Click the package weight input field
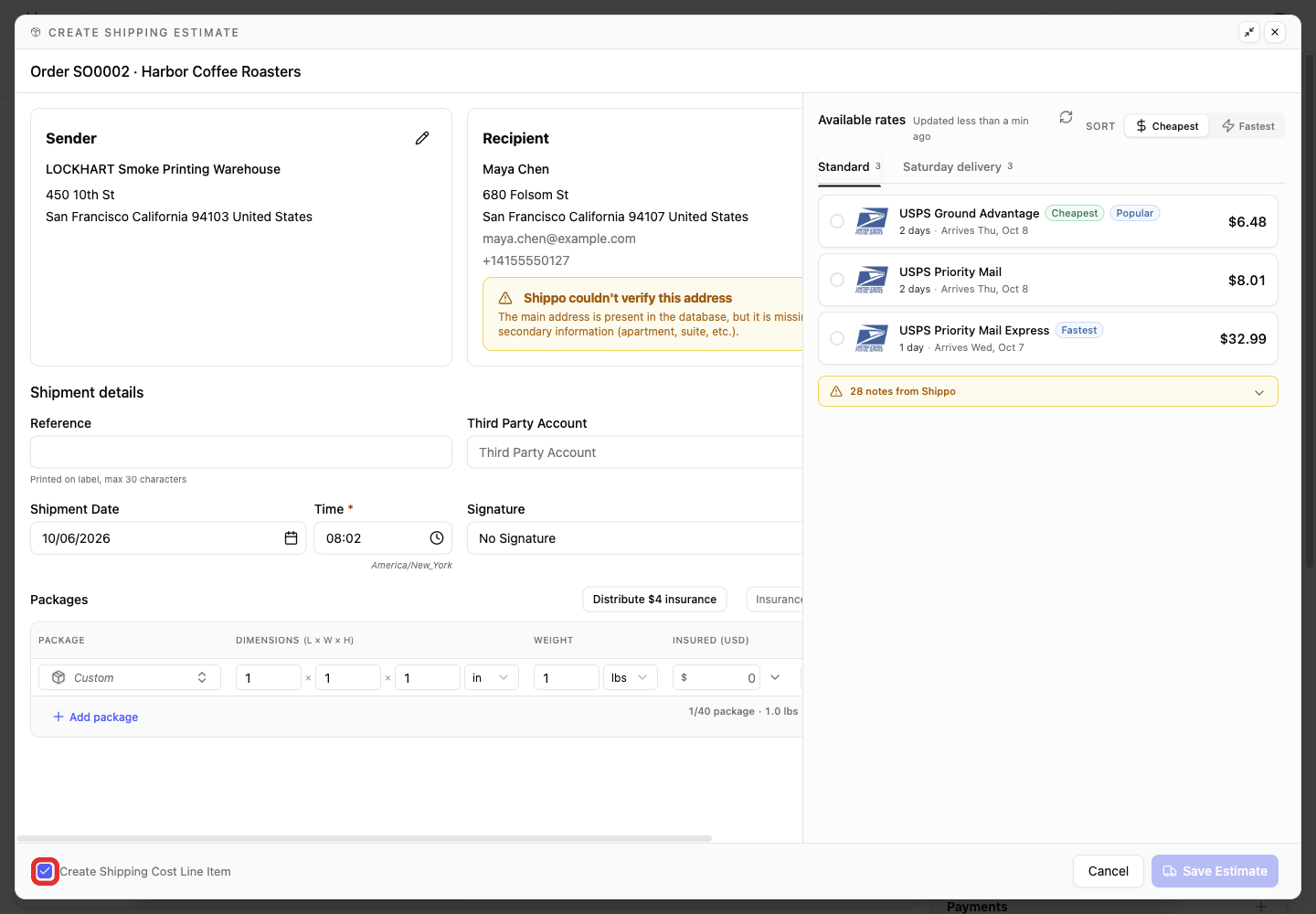Image resolution: width=1316 pixels, height=914 pixels. 567,677
